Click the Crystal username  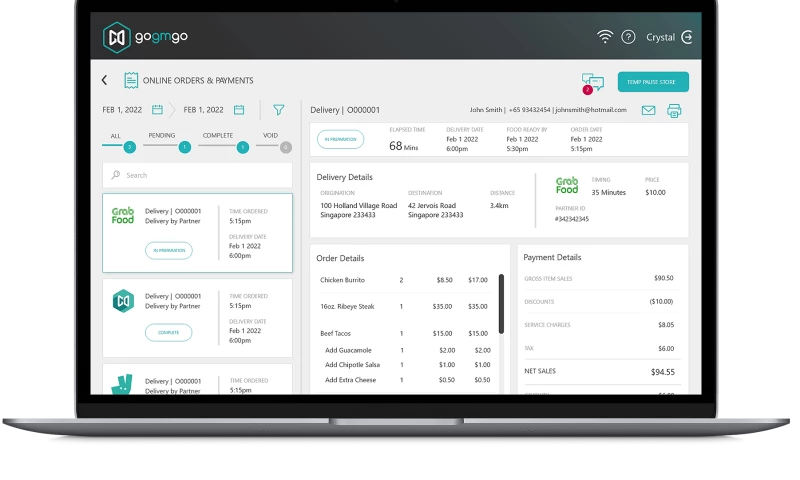point(660,37)
